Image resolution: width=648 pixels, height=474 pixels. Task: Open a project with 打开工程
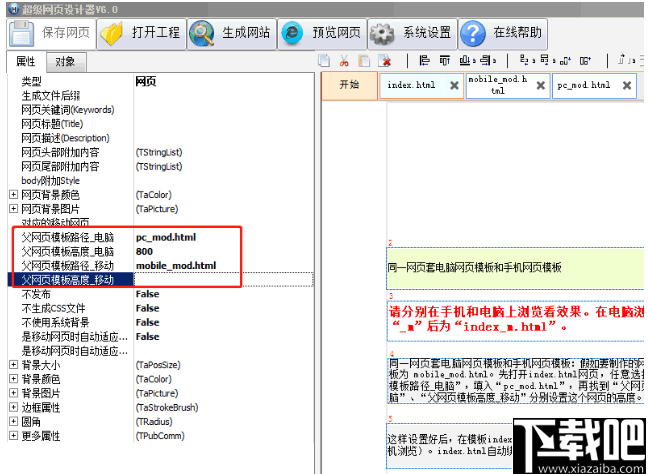pos(142,33)
